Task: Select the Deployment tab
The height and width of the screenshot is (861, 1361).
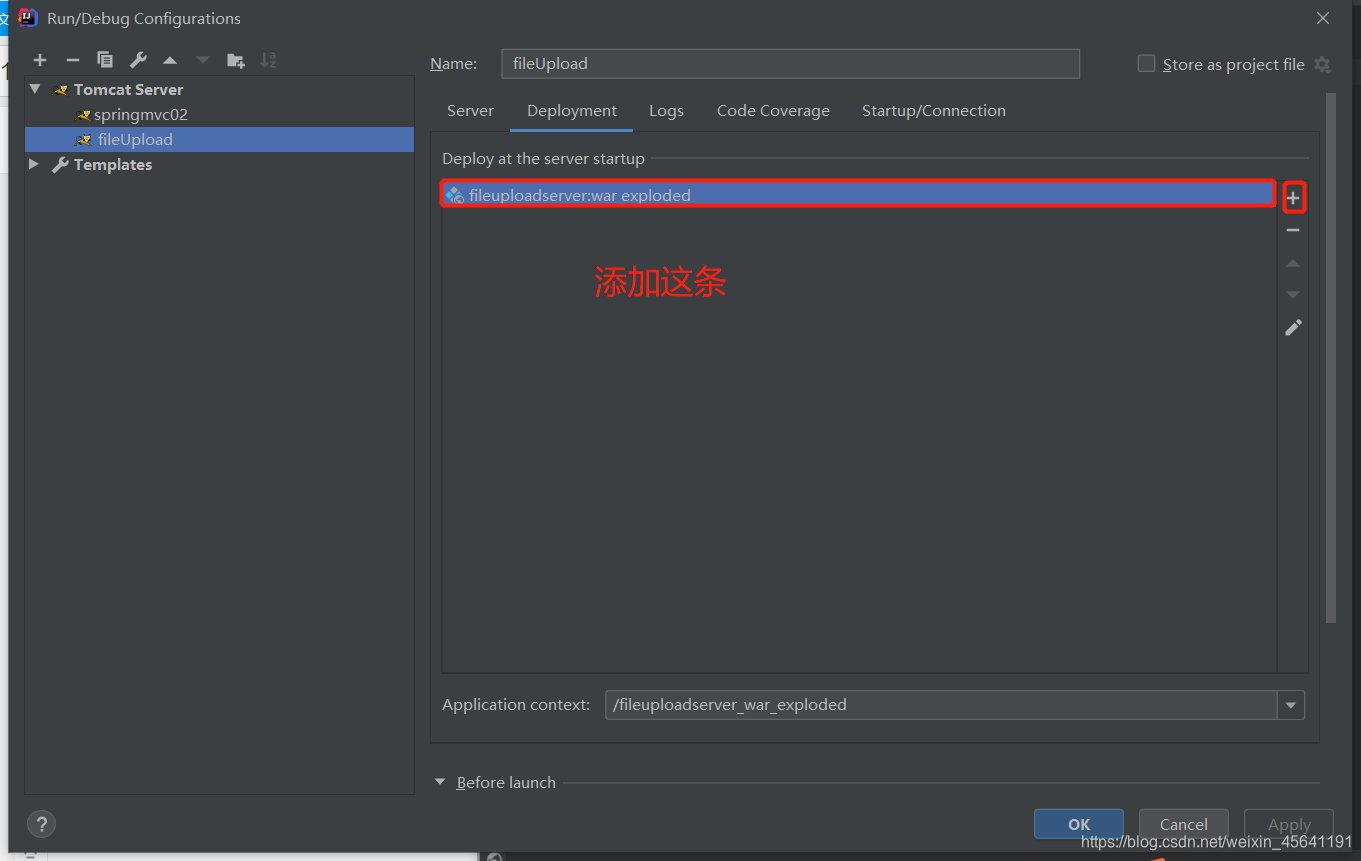Action: coord(572,111)
